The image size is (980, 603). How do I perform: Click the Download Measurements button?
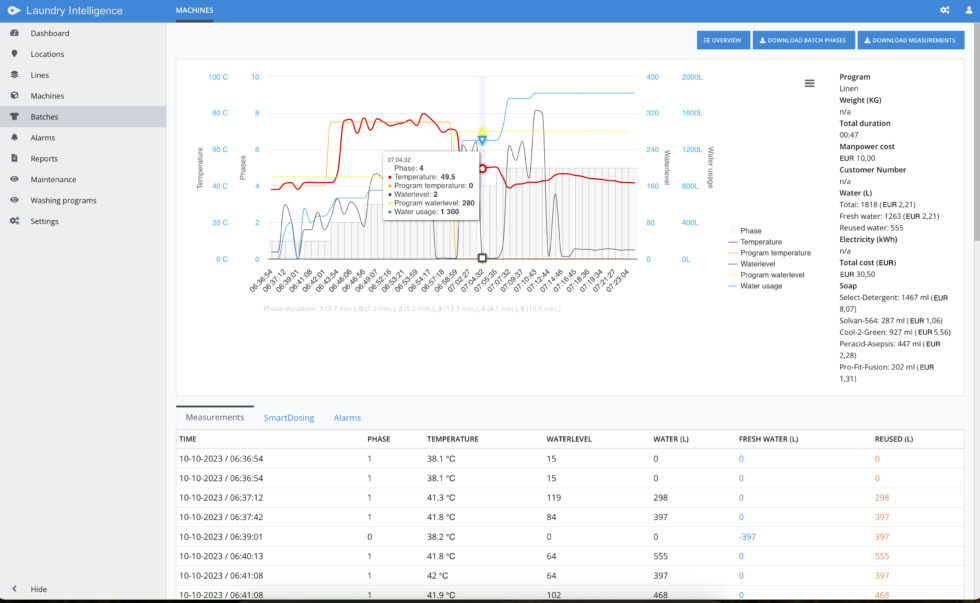(x=911, y=40)
